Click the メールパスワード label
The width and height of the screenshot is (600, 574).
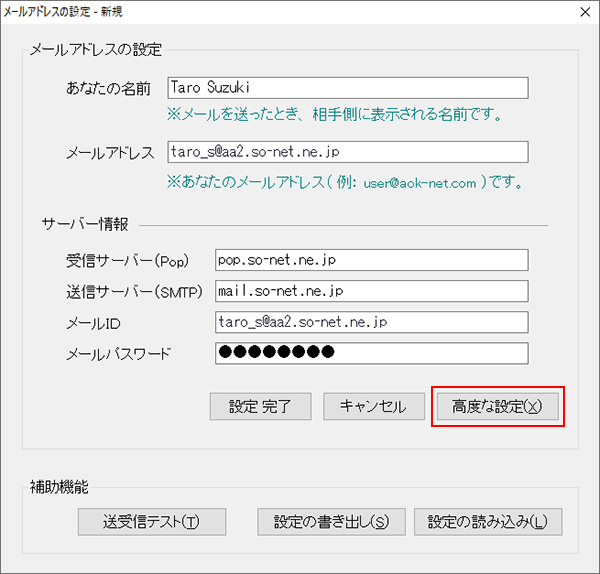tap(119, 354)
